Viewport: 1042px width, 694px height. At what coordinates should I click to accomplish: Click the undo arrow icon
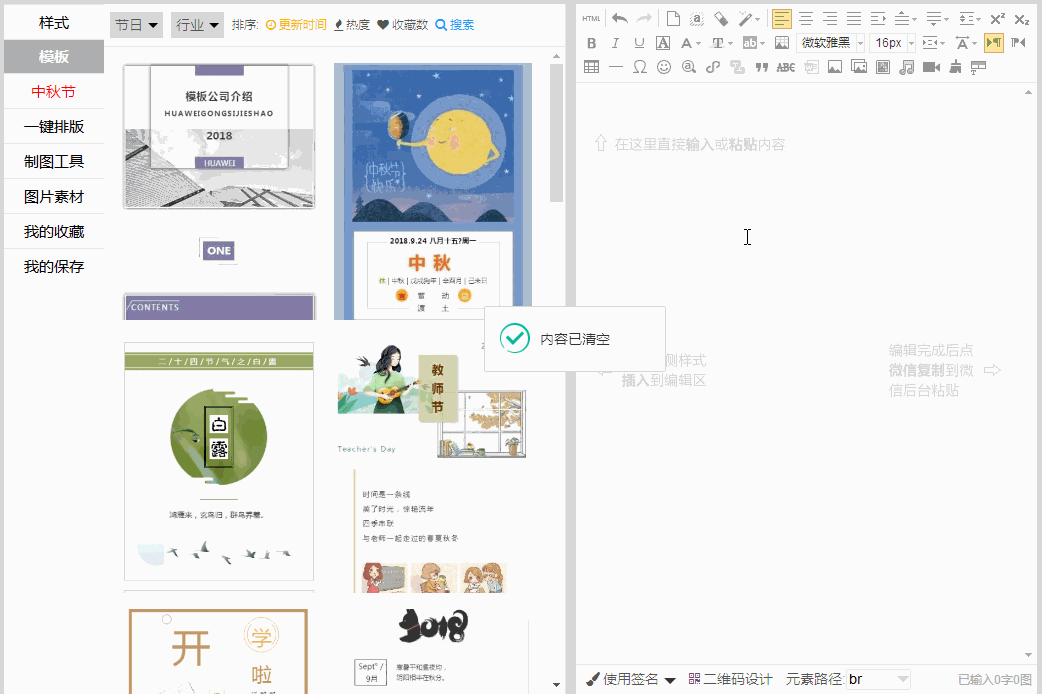620,19
